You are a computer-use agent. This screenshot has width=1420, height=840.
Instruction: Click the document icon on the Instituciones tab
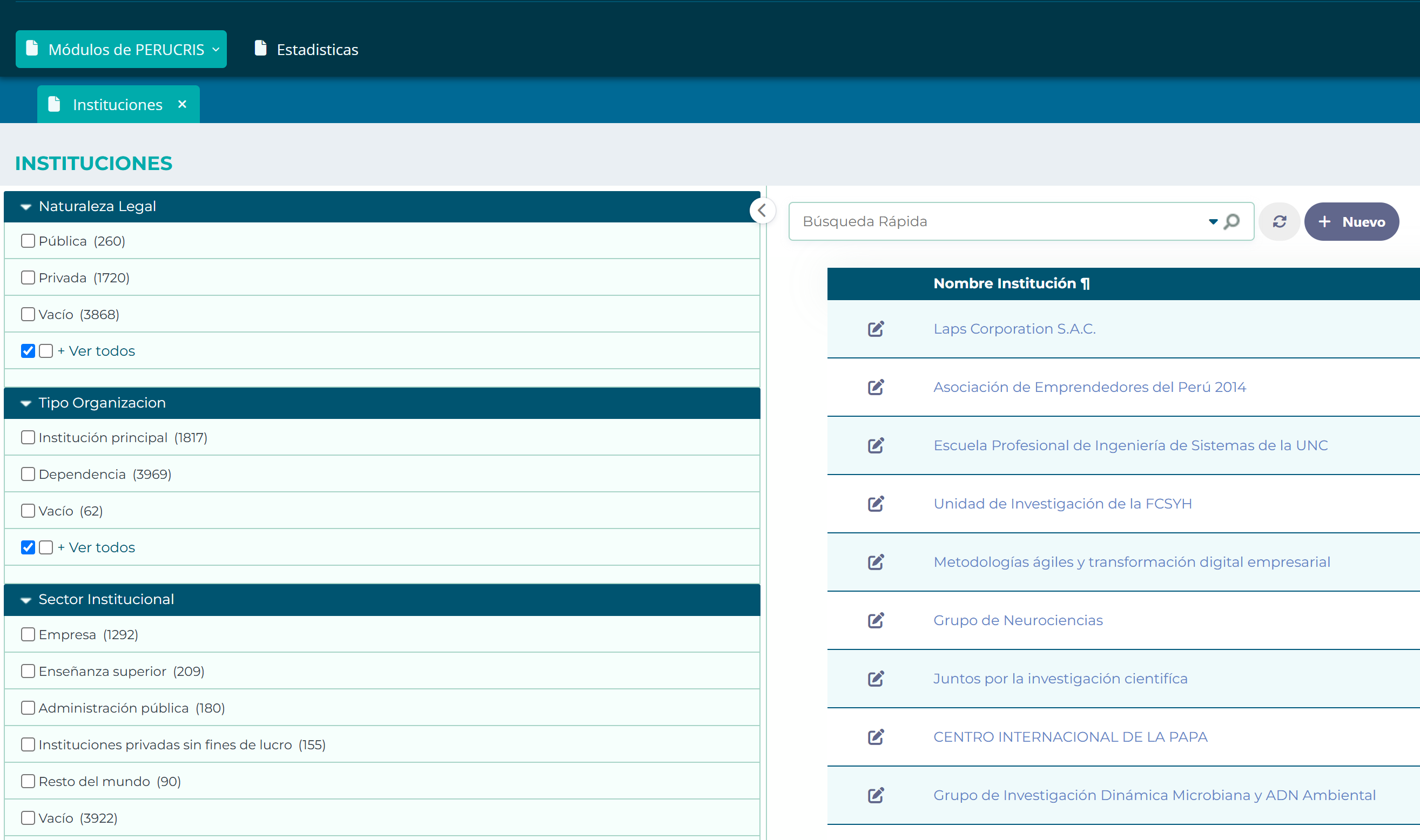(x=55, y=104)
